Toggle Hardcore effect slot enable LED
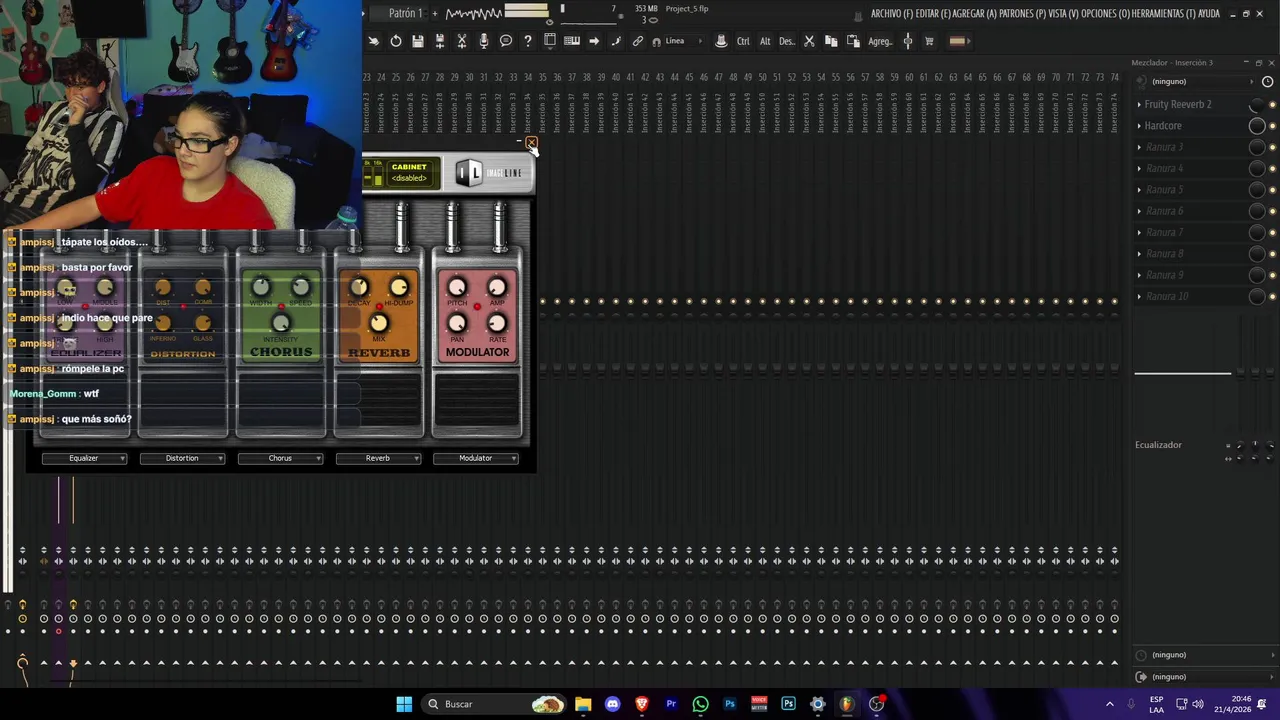This screenshot has width=1280, height=720. (1272, 126)
